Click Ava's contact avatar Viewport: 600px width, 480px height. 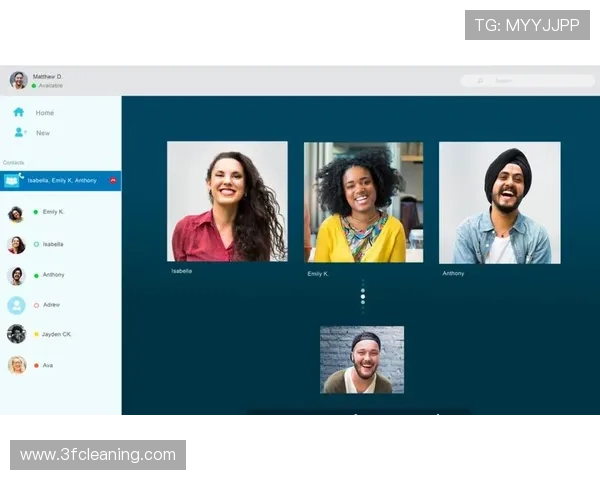click(x=16, y=365)
